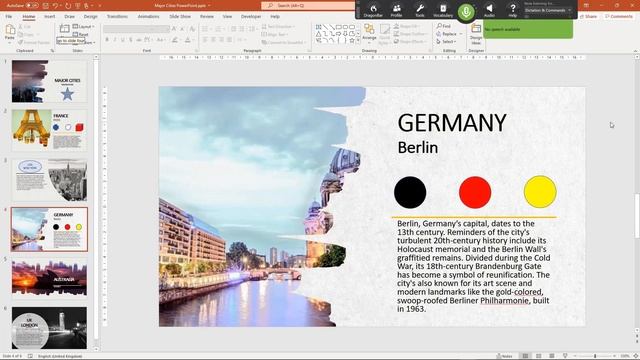Switch to the View tab

pos(227,16)
